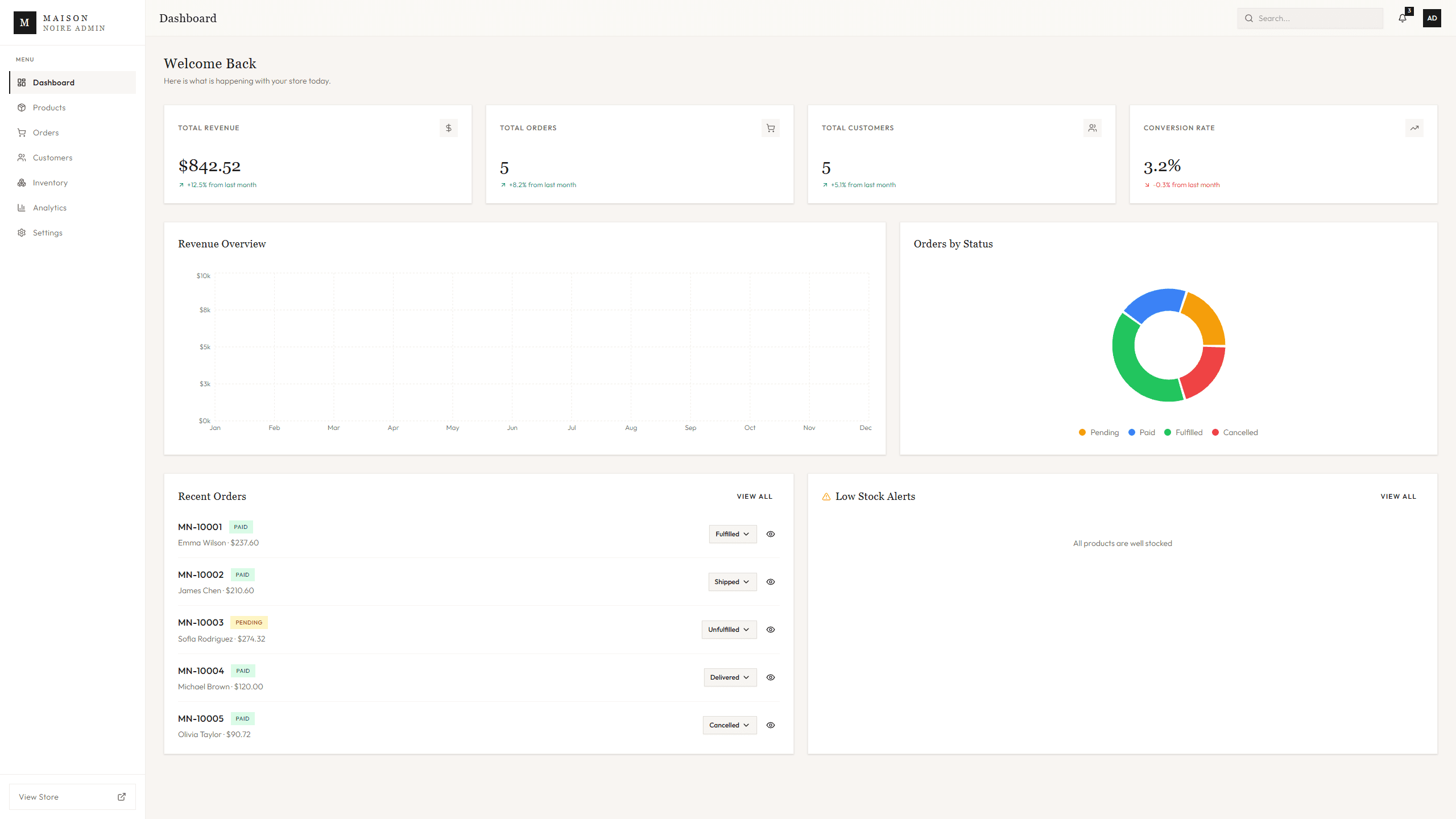The image size is (1456, 819).
Task: Open Fulfilled status dropdown for MN-10001
Action: (x=733, y=534)
